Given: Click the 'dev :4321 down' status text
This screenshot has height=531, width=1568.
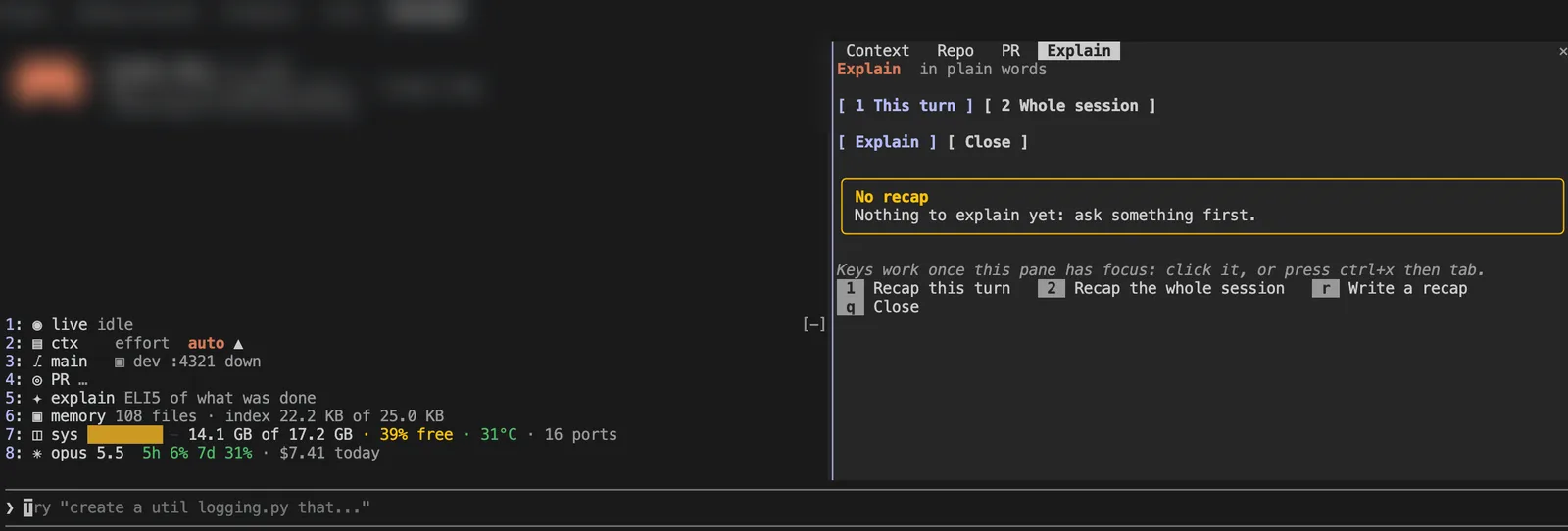Looking at the screenshot, I should coord(197,362).
